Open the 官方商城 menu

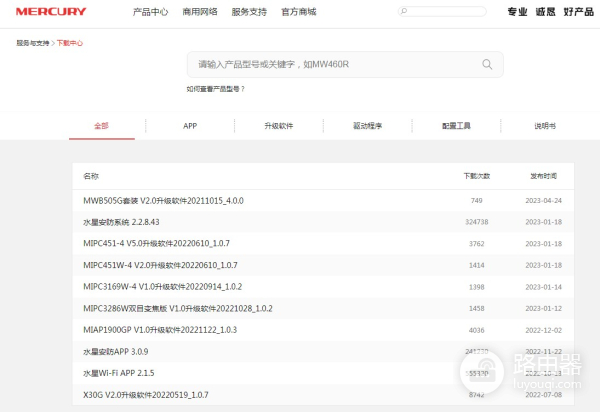tap(299, 12)
